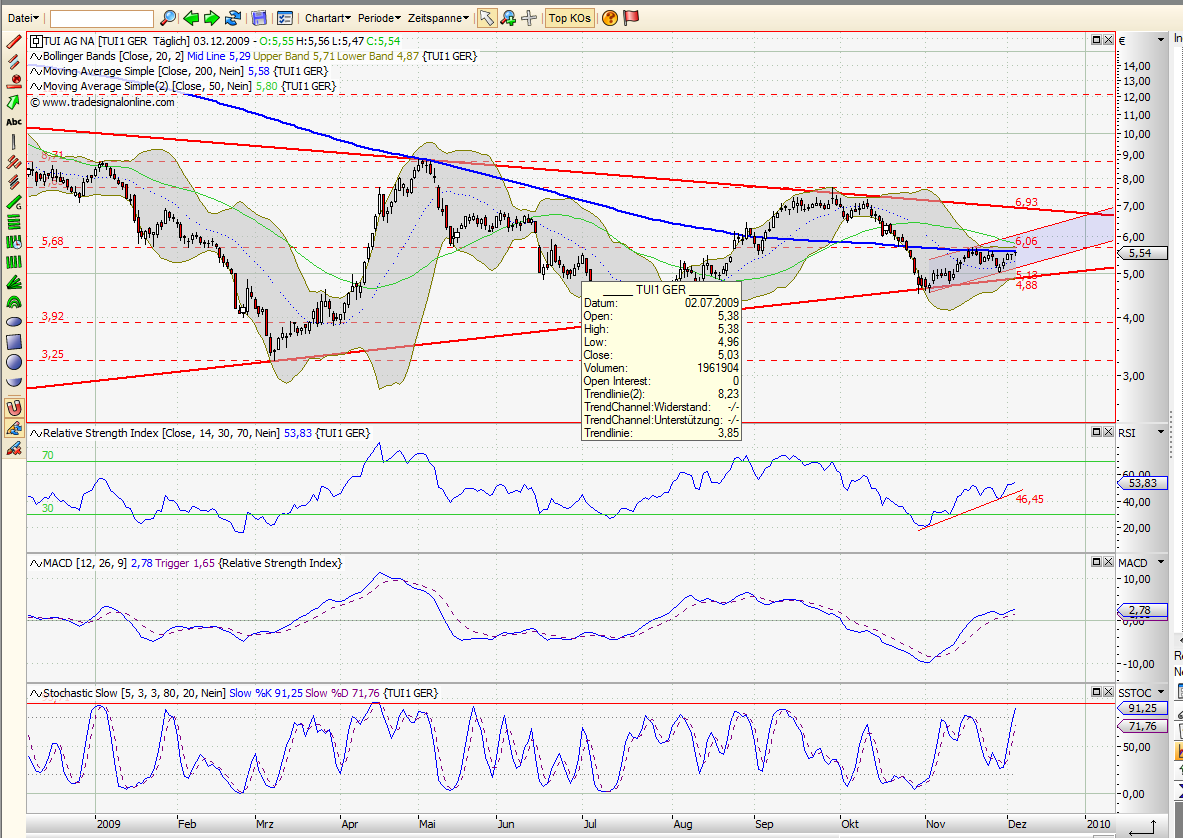
Task: Select the full circle drawing tool
Action: (x=14, y=362)
